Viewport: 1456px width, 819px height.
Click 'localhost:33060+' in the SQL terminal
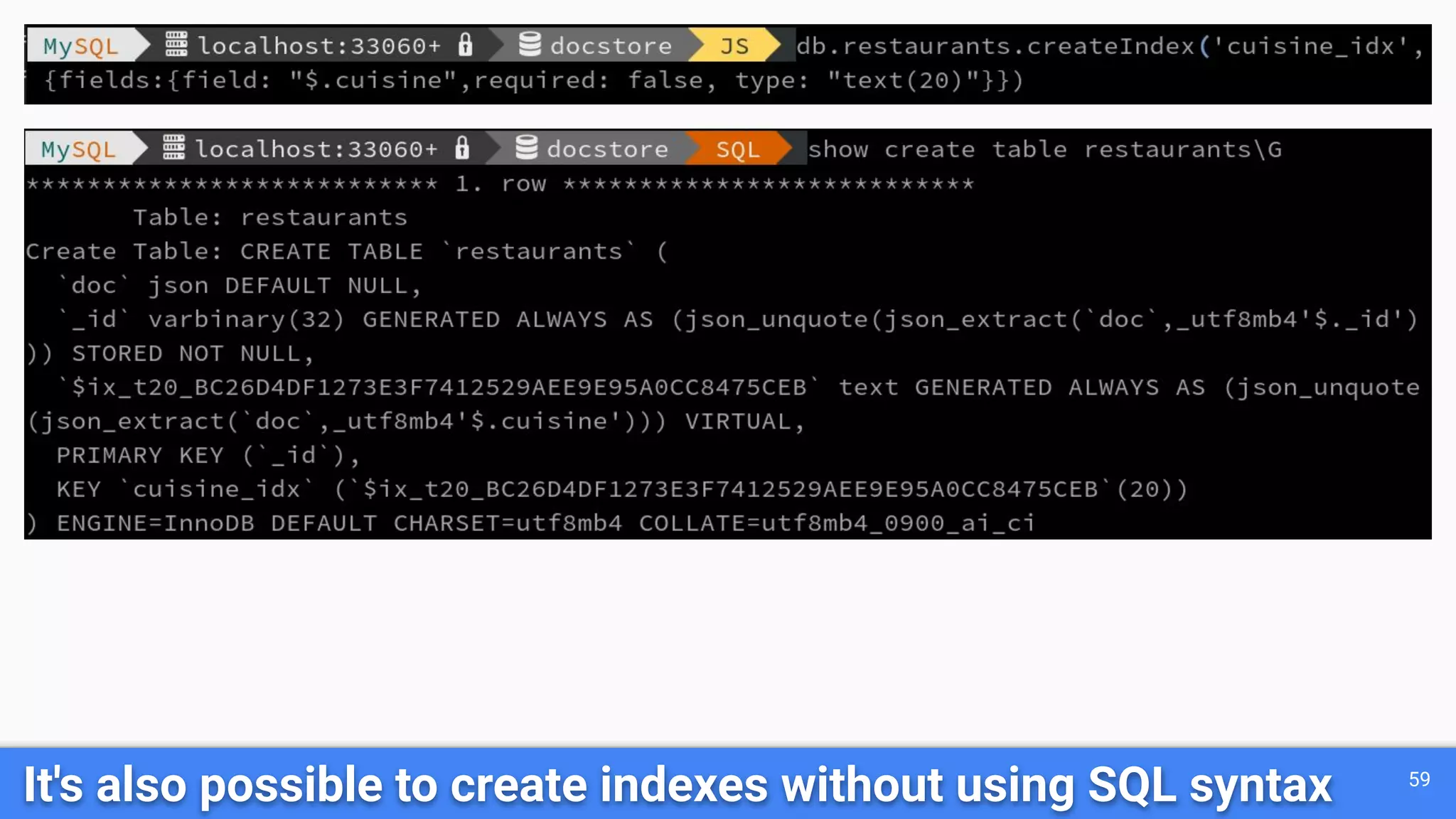coord(316,149)
